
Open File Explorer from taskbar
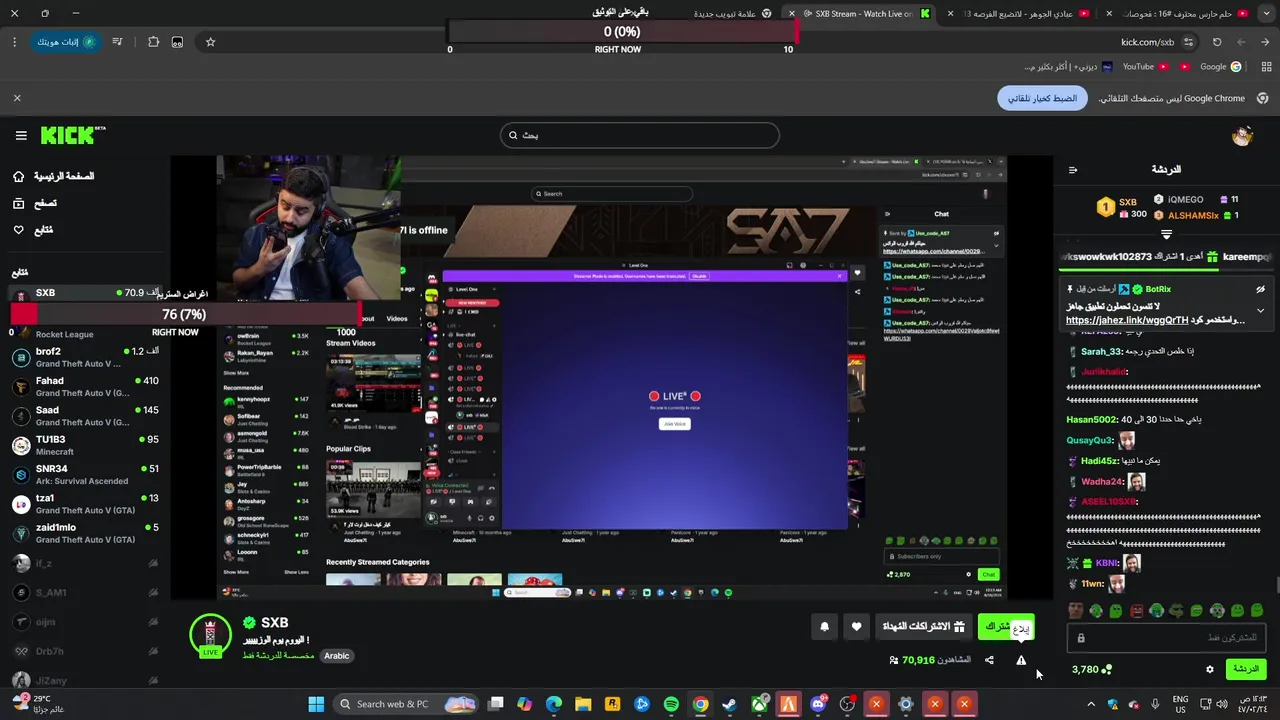coord(583,704)
